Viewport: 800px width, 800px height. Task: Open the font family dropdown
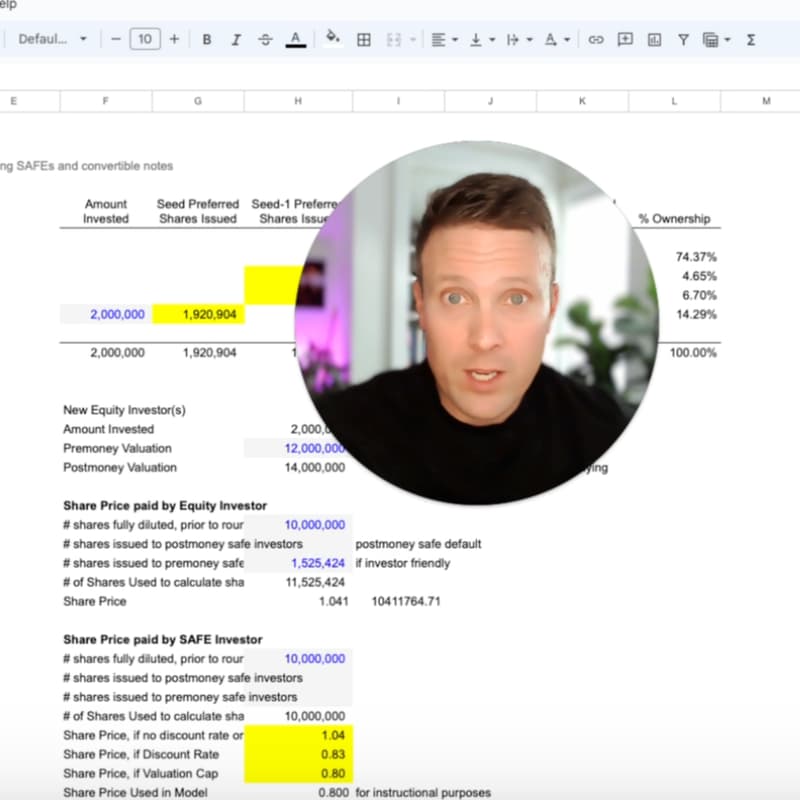click(x=52, y=40)
